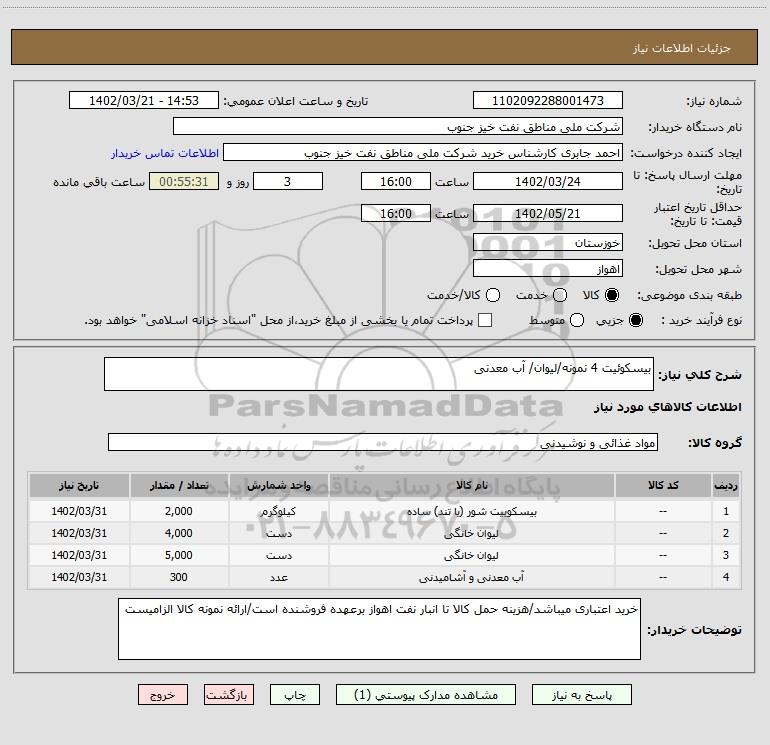The image size is (770, 745).
Task: Click the کیلوگرم unit cell
Action: (x=278, y=511)
